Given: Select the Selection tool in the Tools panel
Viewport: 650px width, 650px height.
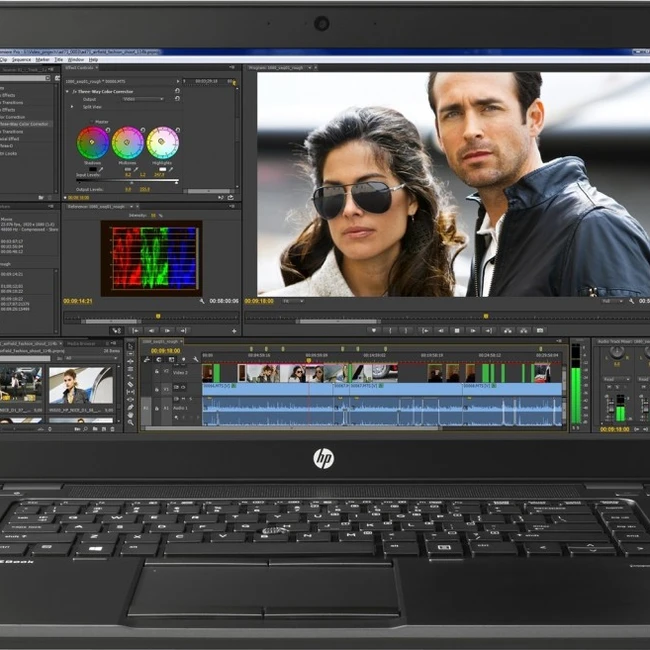Looking at the screenshot, I should 131,346.
